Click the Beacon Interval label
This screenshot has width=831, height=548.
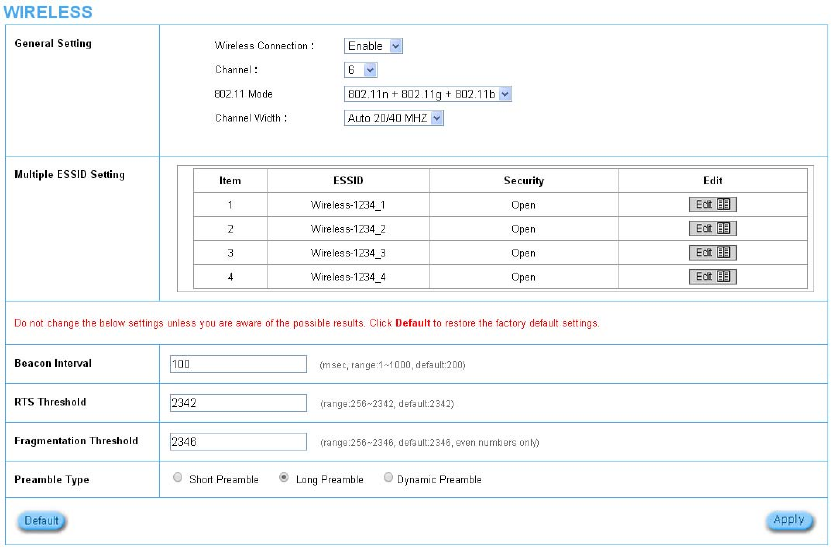pos(53,364)
